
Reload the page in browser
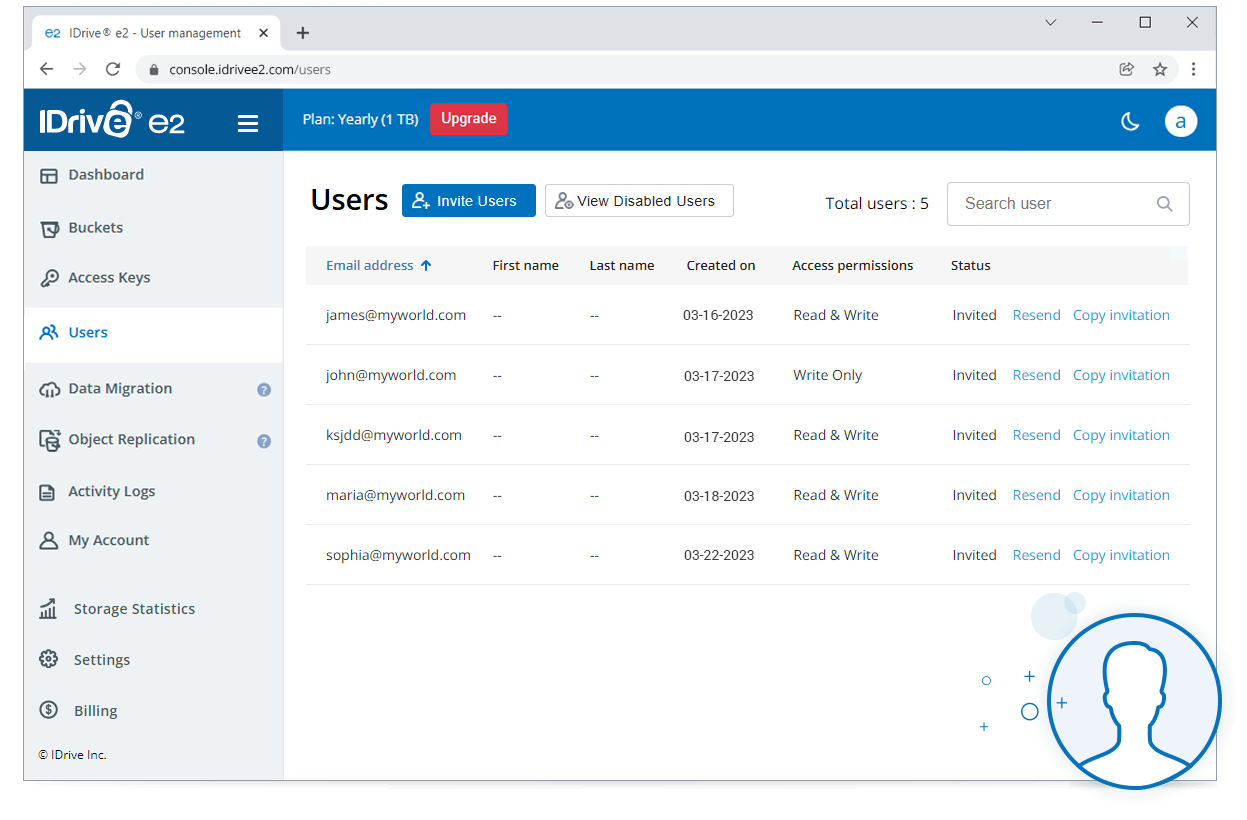pos(113,70)
